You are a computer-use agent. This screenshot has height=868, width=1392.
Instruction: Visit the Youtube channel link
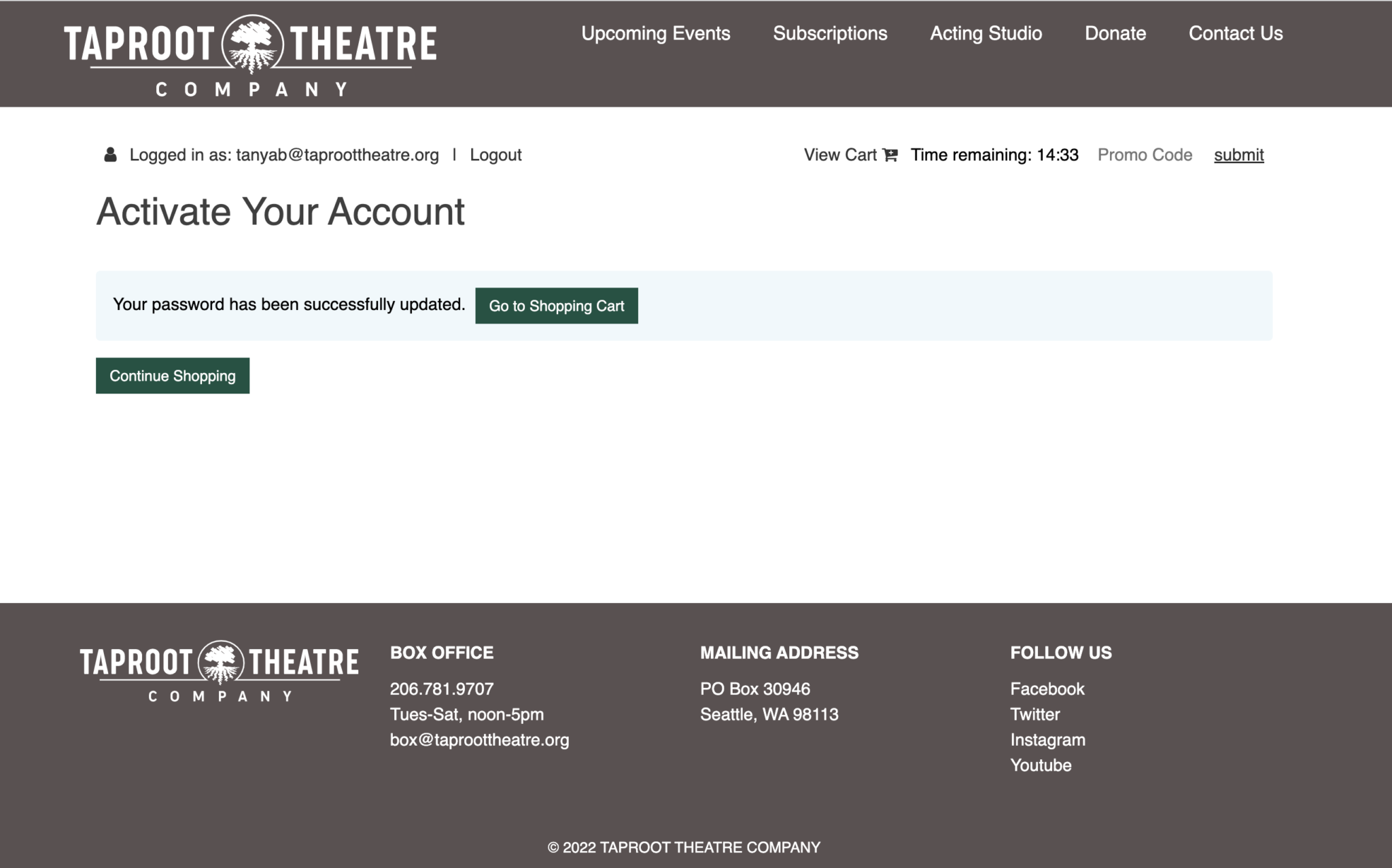tap(1041, 765)
